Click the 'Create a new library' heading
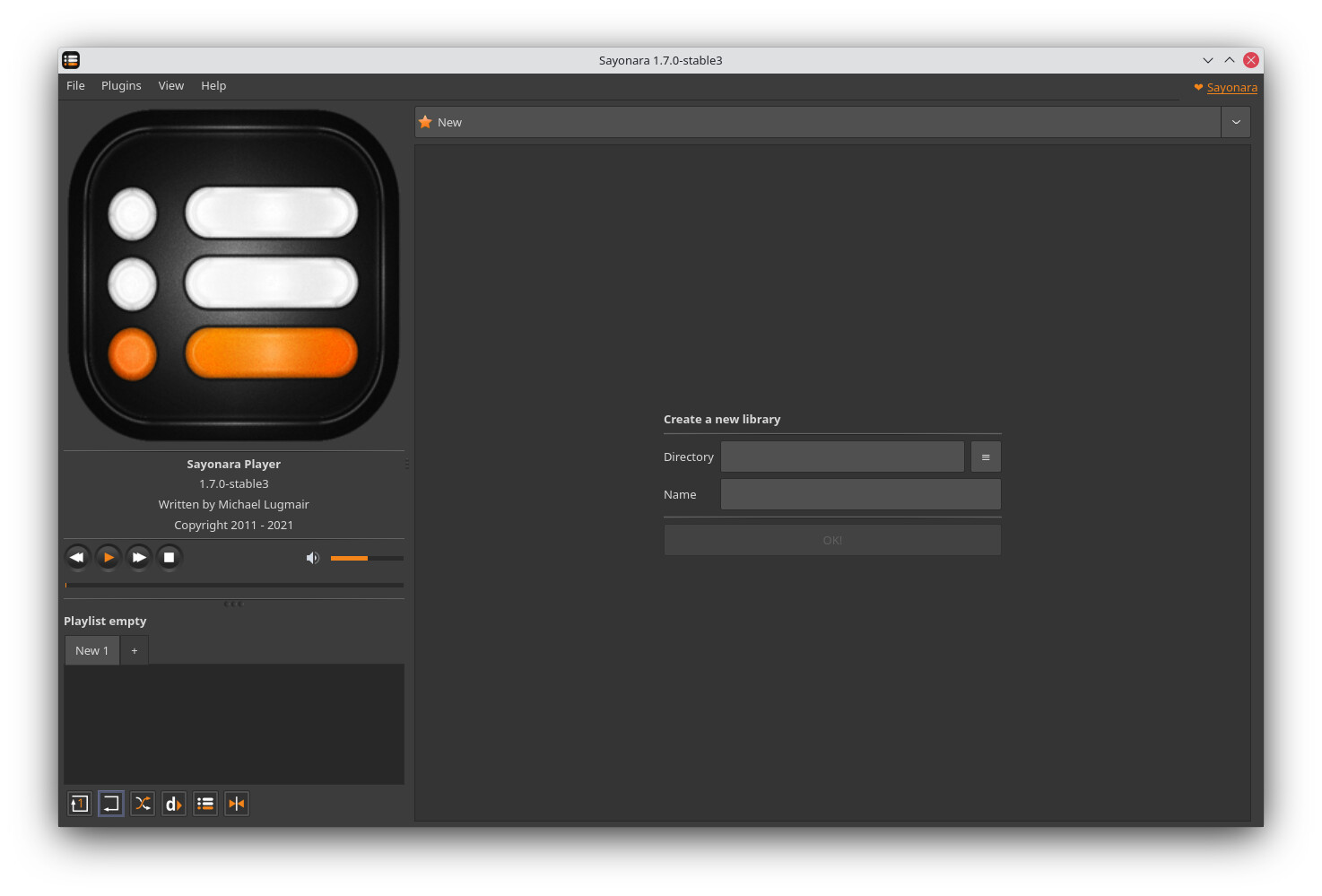The height and width of the screenshot is (896, 1322). point(722,419)
